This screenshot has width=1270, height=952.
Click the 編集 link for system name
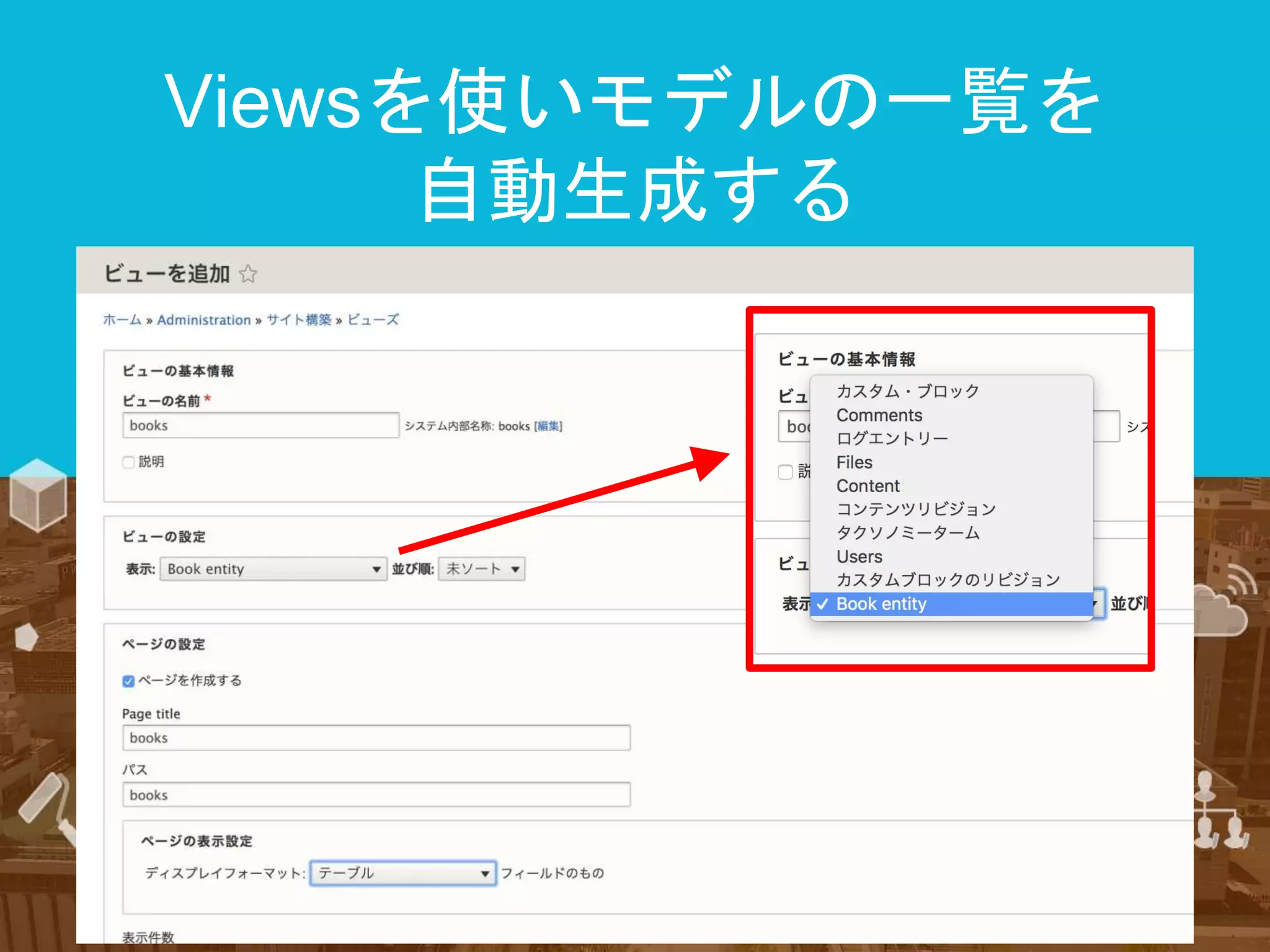tap(548, 426)
